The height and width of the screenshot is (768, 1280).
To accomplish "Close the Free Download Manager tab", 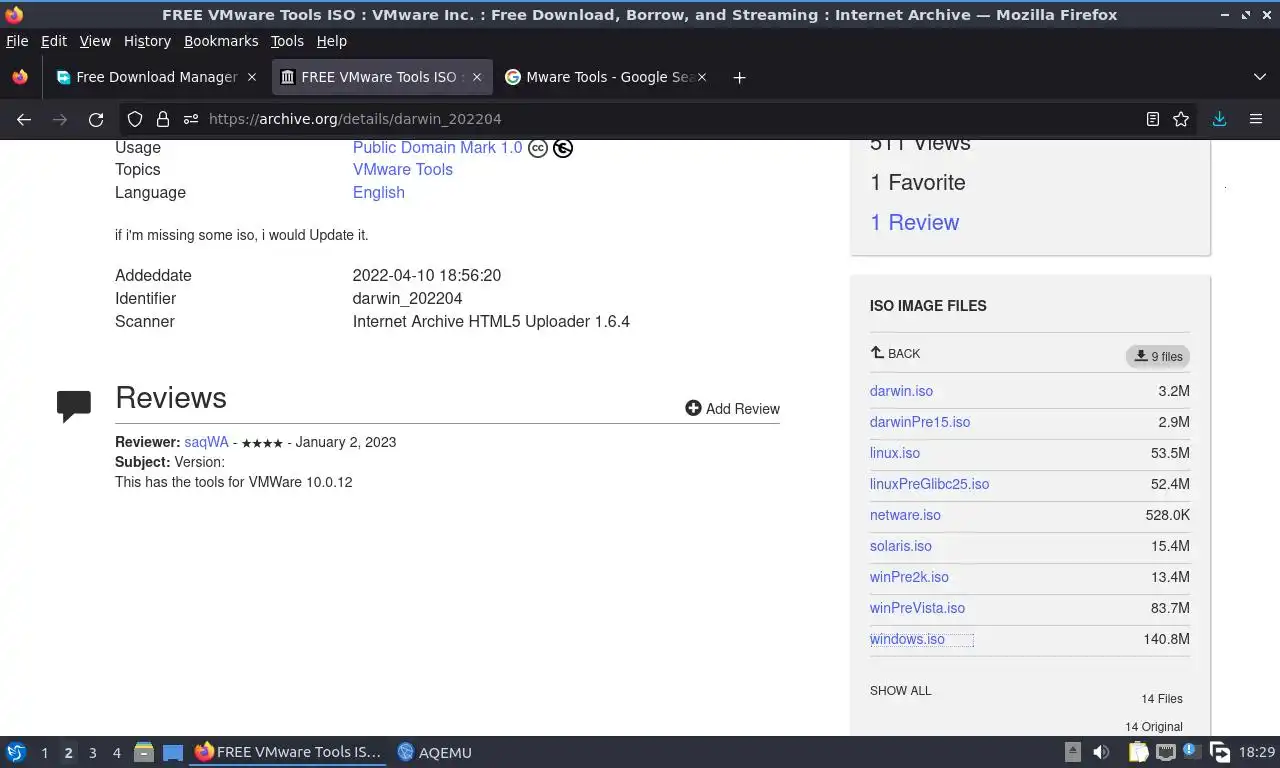I will pyautogui.click(x=252, y=77).
